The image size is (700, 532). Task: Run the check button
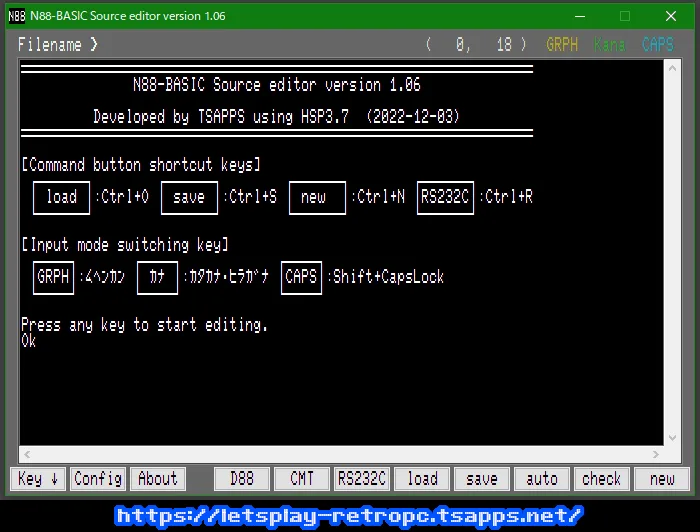[602, 479]
